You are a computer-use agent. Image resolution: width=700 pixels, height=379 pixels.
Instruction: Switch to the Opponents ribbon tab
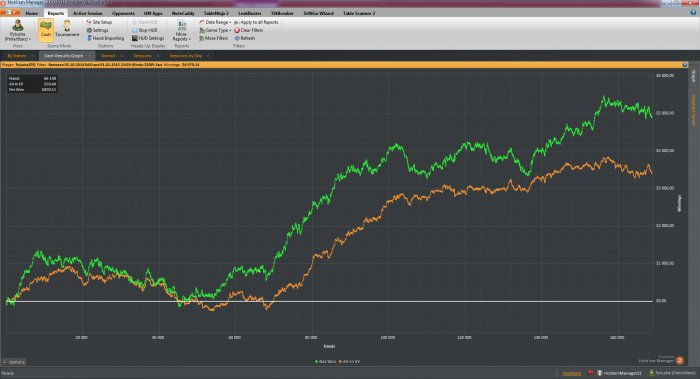click(x=123, y=13)
